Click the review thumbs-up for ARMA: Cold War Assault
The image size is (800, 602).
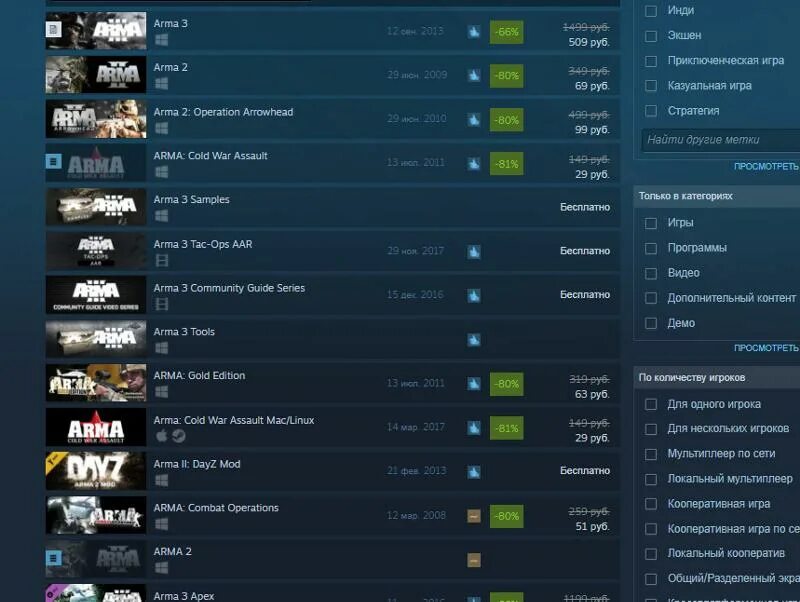[473, 164]
